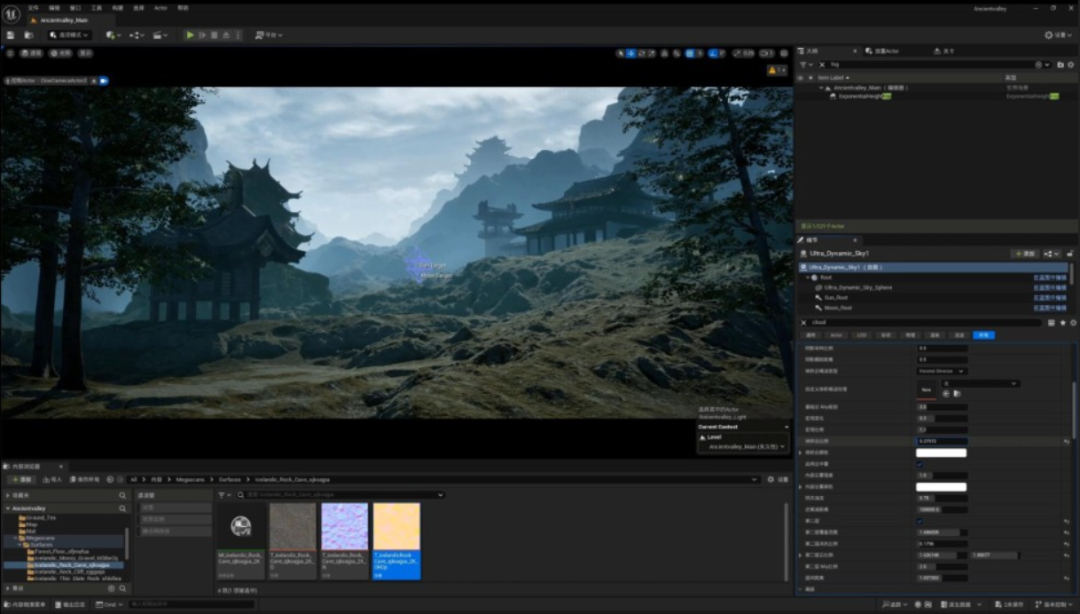Open the Edit menu in the menu bar
The height and width of the screenshot is (614, 1080).
[x=54, y=8]
